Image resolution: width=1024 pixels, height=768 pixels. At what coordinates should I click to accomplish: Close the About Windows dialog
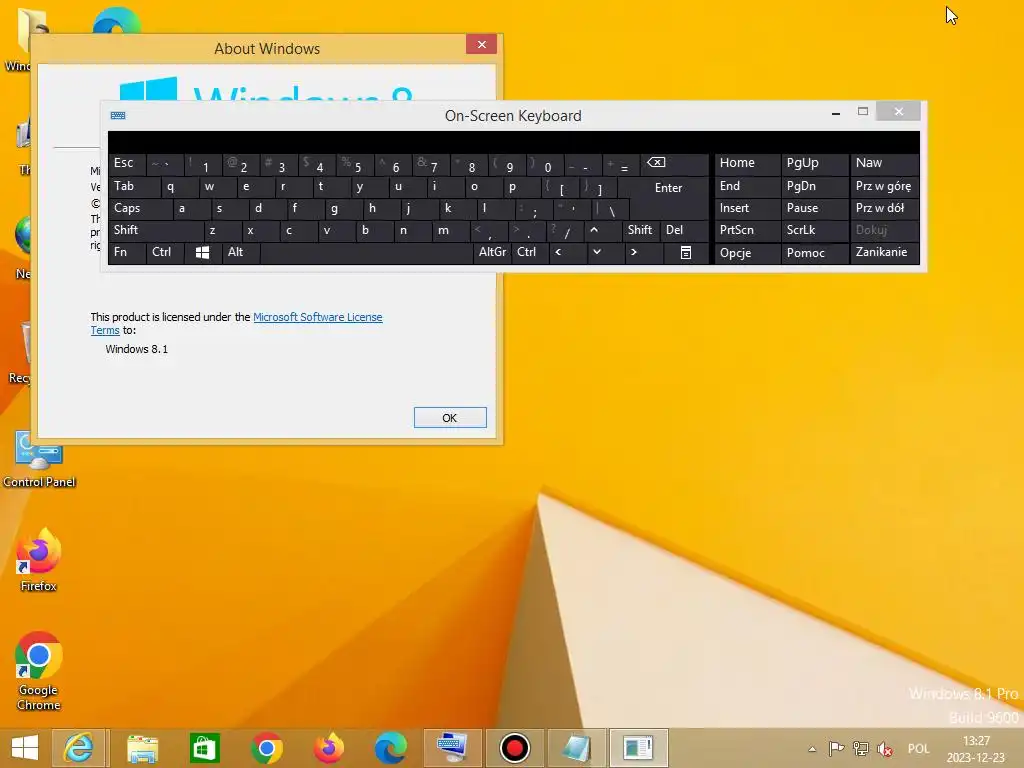click(x=481, y=44)
